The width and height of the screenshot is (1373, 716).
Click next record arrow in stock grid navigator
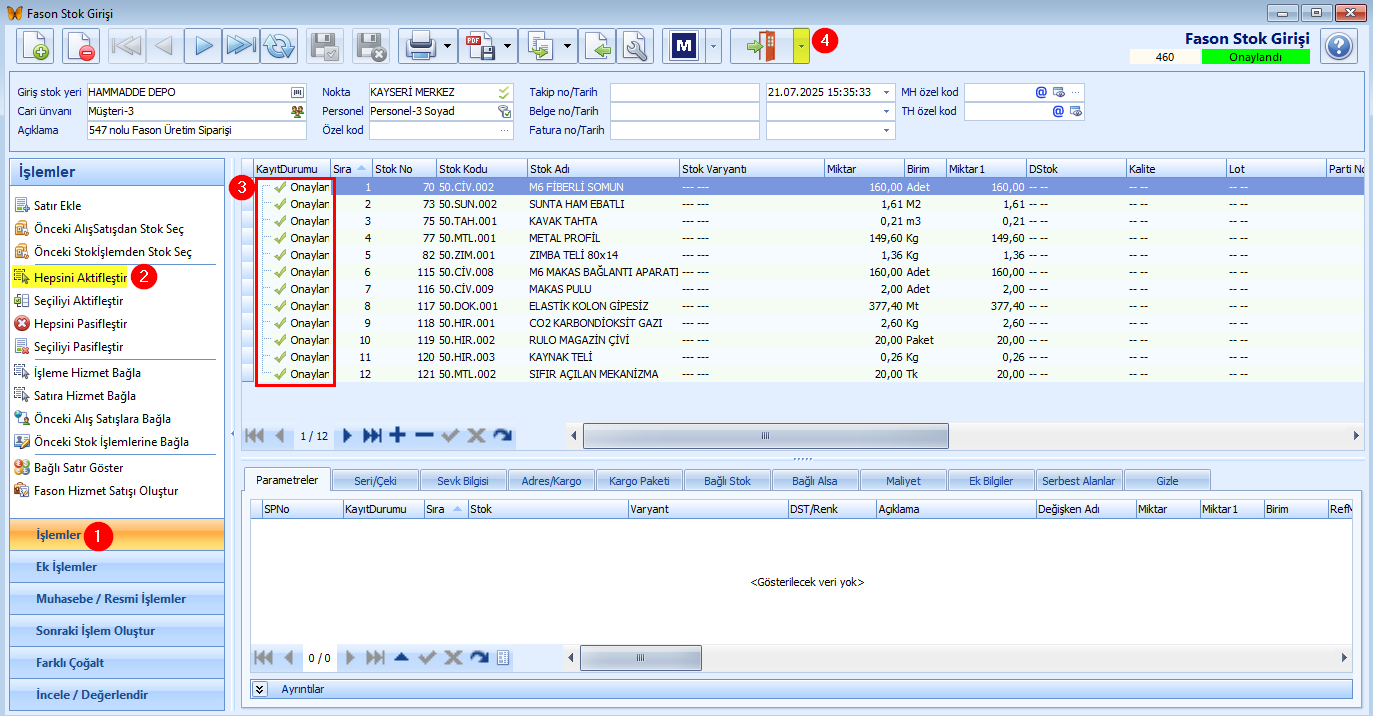coord(347,435)
